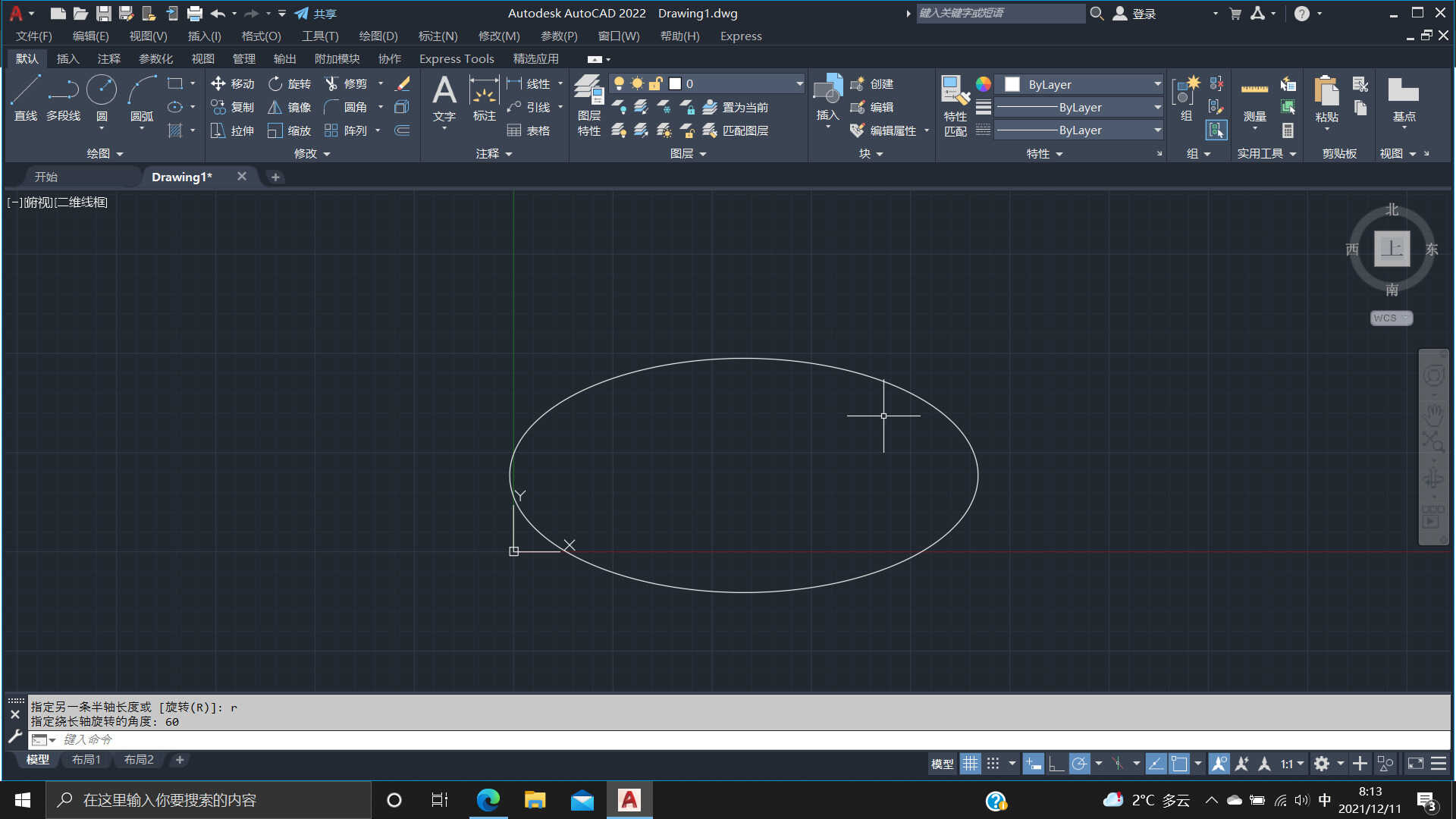Open the layer name dropdown list
Screen dimensions: 1456x819
(799, 83)
